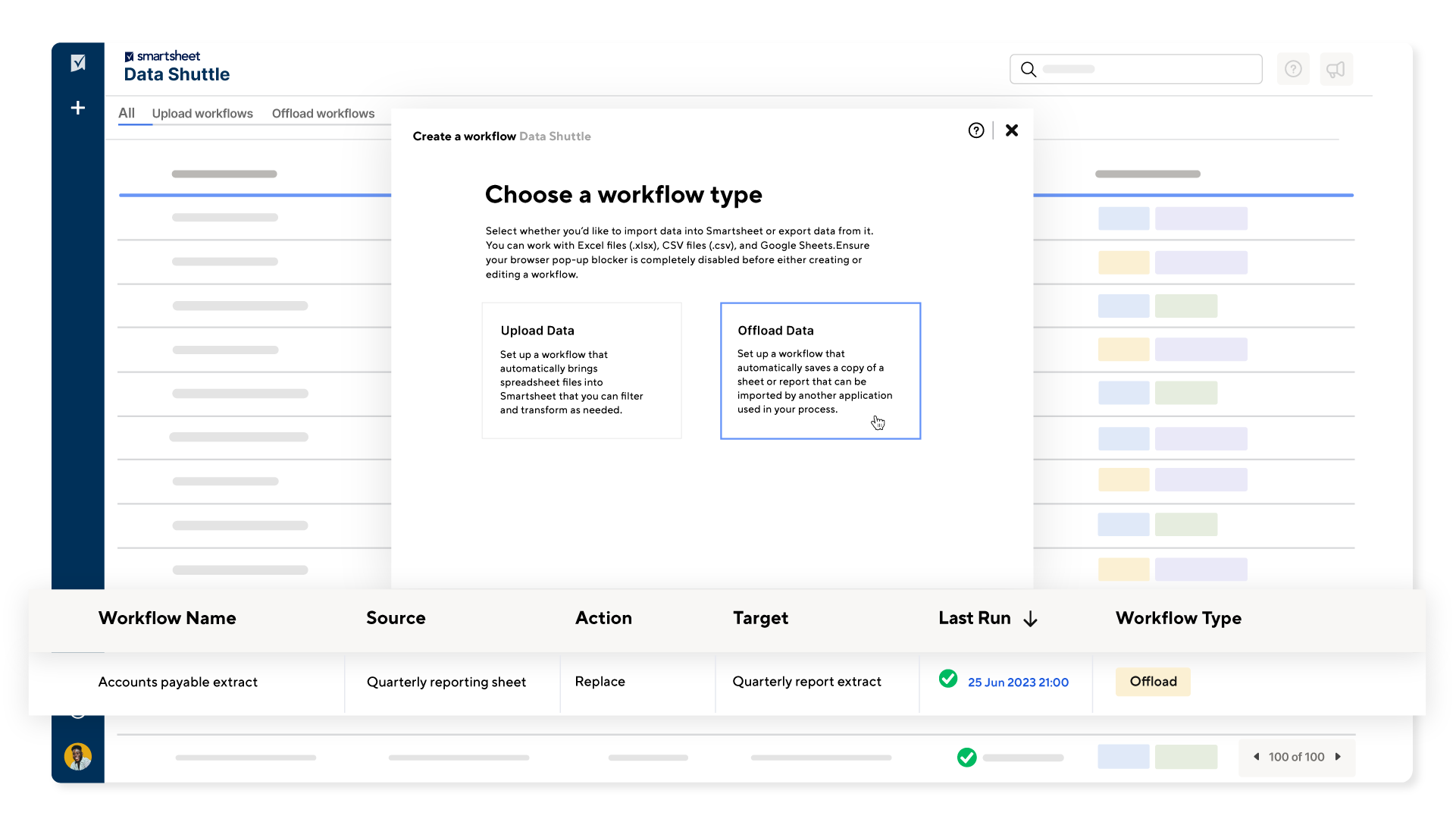Open the Upload workflows tab
This screenshot has height=819, width=1456.
click(x=202, y=113)
